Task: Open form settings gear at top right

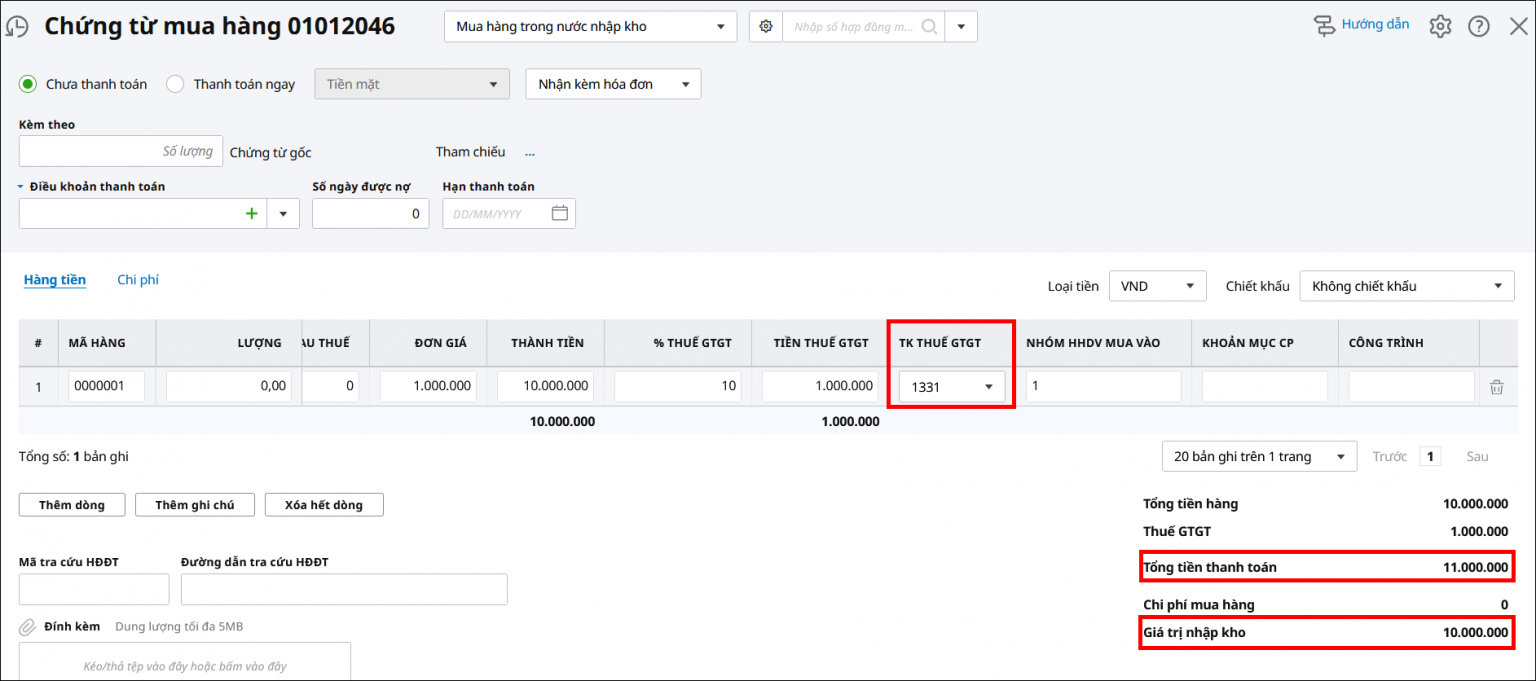Action: click(1439, 27)
